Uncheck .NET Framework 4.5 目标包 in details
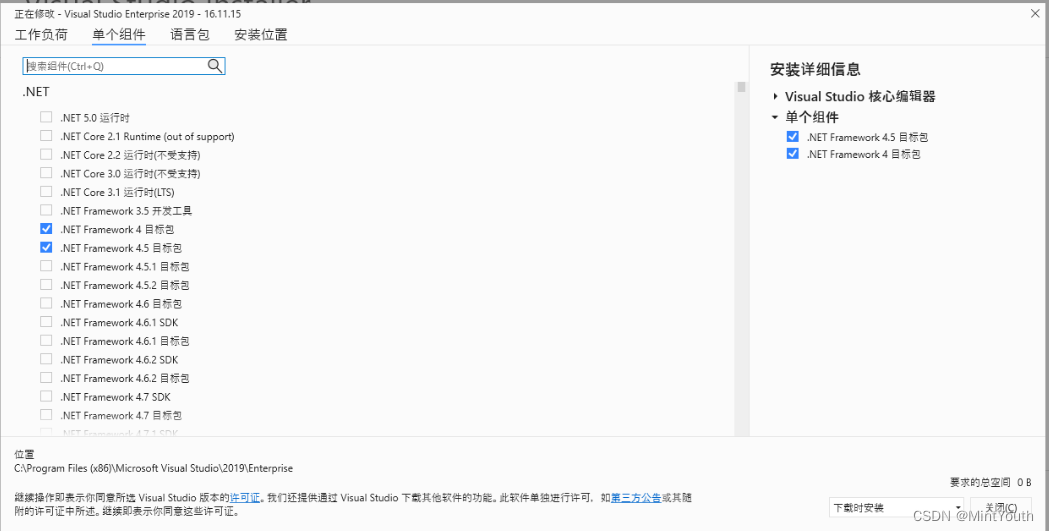Screen dimensions: 1049x531 tap(793, 137)
